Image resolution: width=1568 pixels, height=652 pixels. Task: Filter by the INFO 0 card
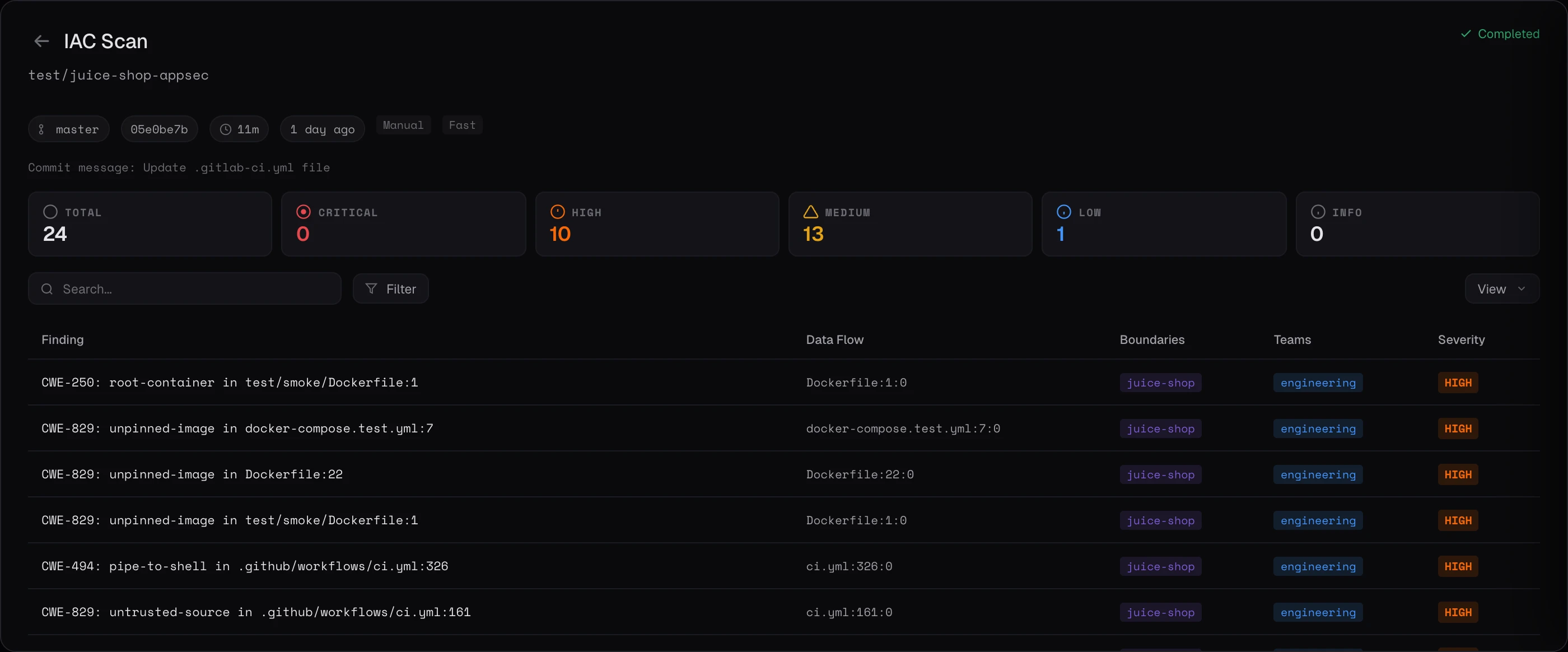click(1418, 224)
